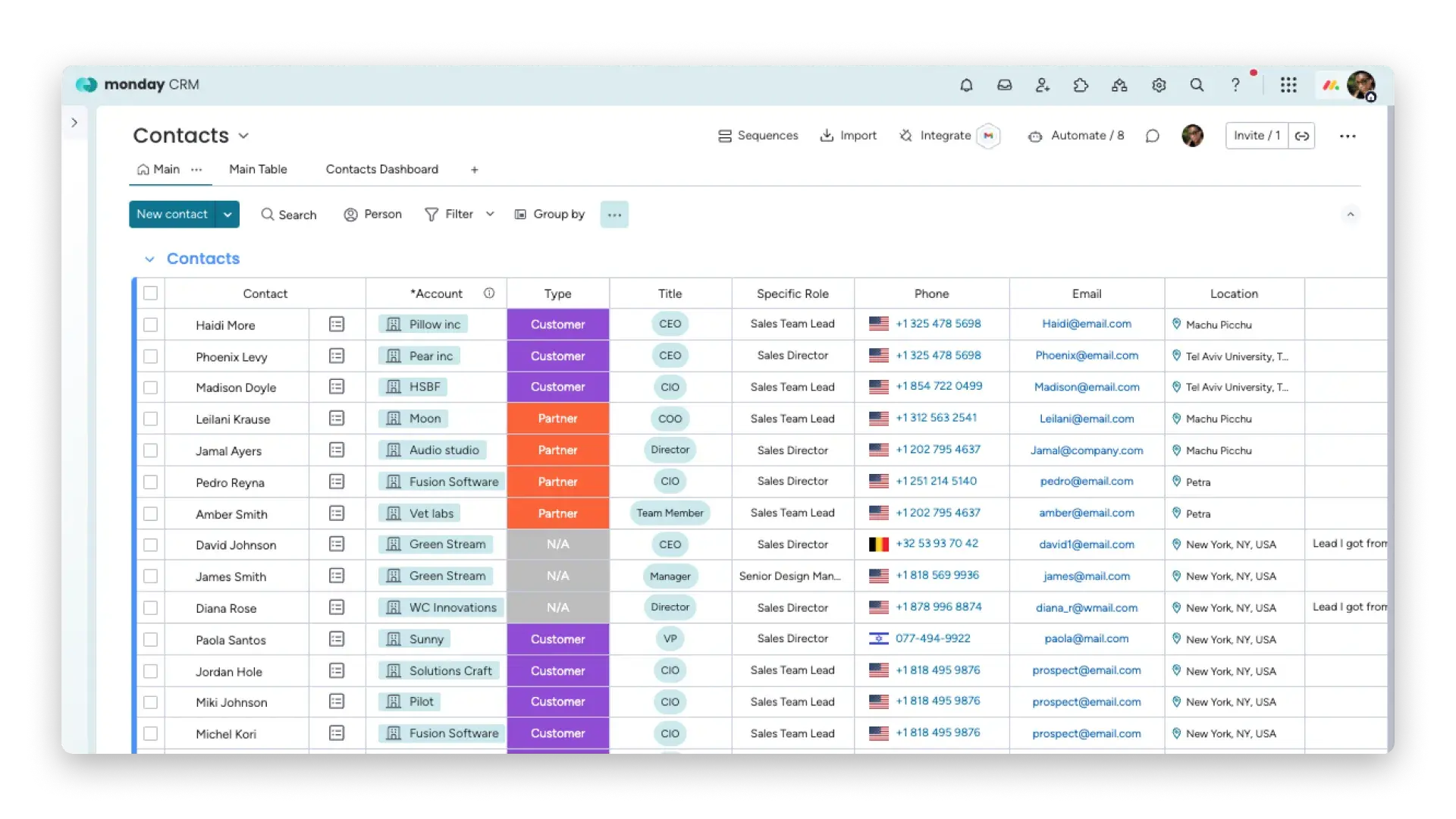Switch to the Contacts Dashboard tab
The image size is (1456, 819).
pyautogui.click(x=381, y=169)
